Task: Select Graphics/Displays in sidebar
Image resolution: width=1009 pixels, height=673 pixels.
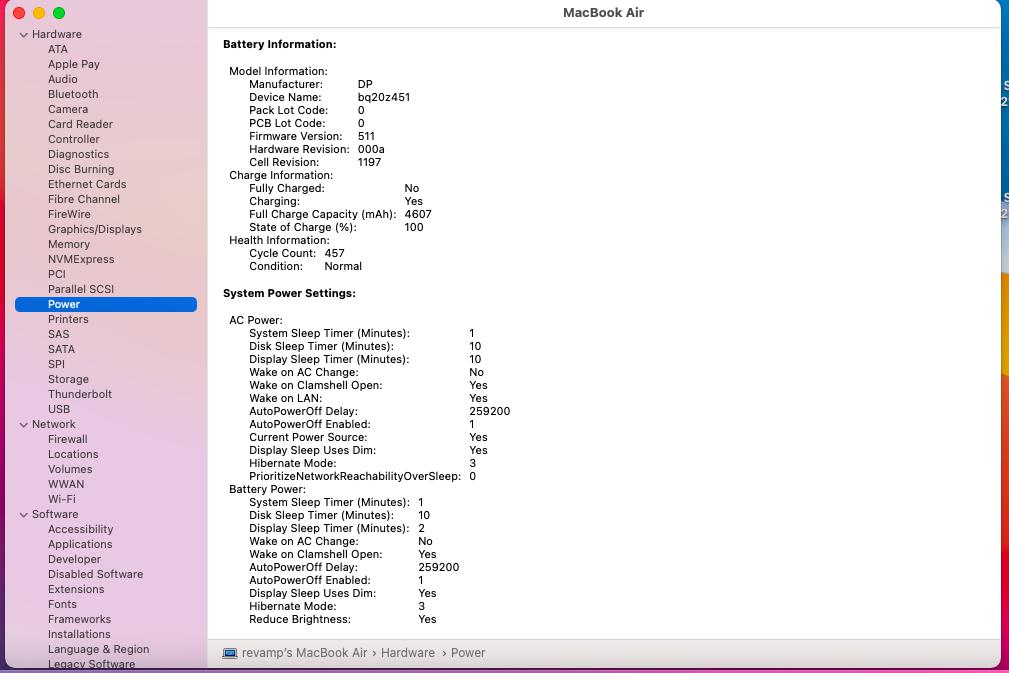Action: [x=95, y=229]
